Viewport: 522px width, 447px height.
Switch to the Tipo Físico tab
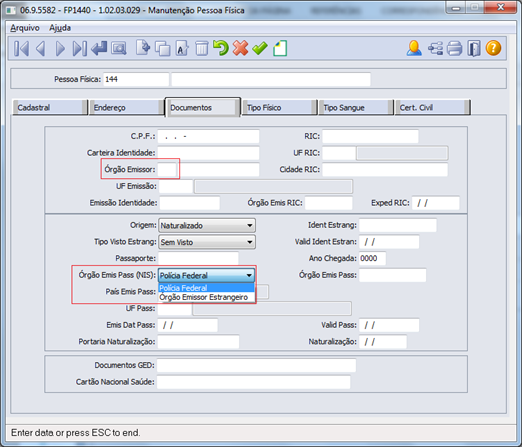(x=279, y=107)
